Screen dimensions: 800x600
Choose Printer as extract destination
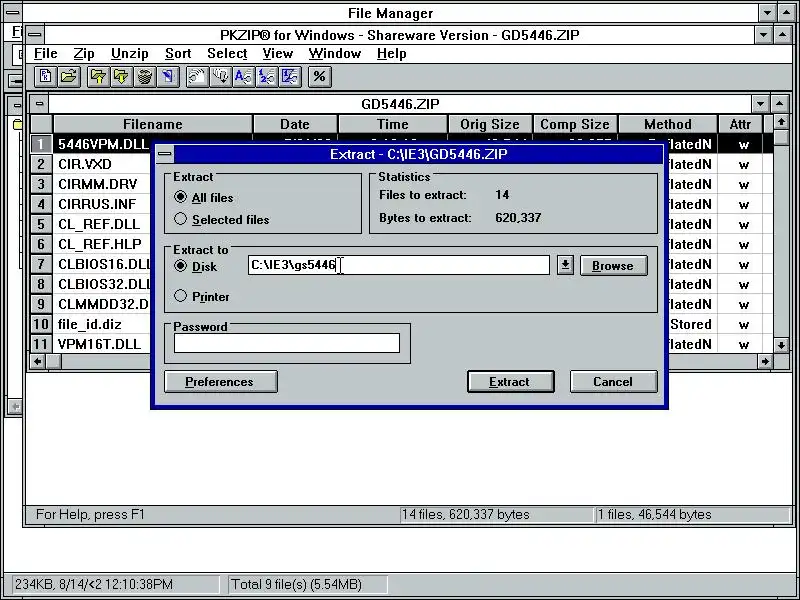pos(181,296)
